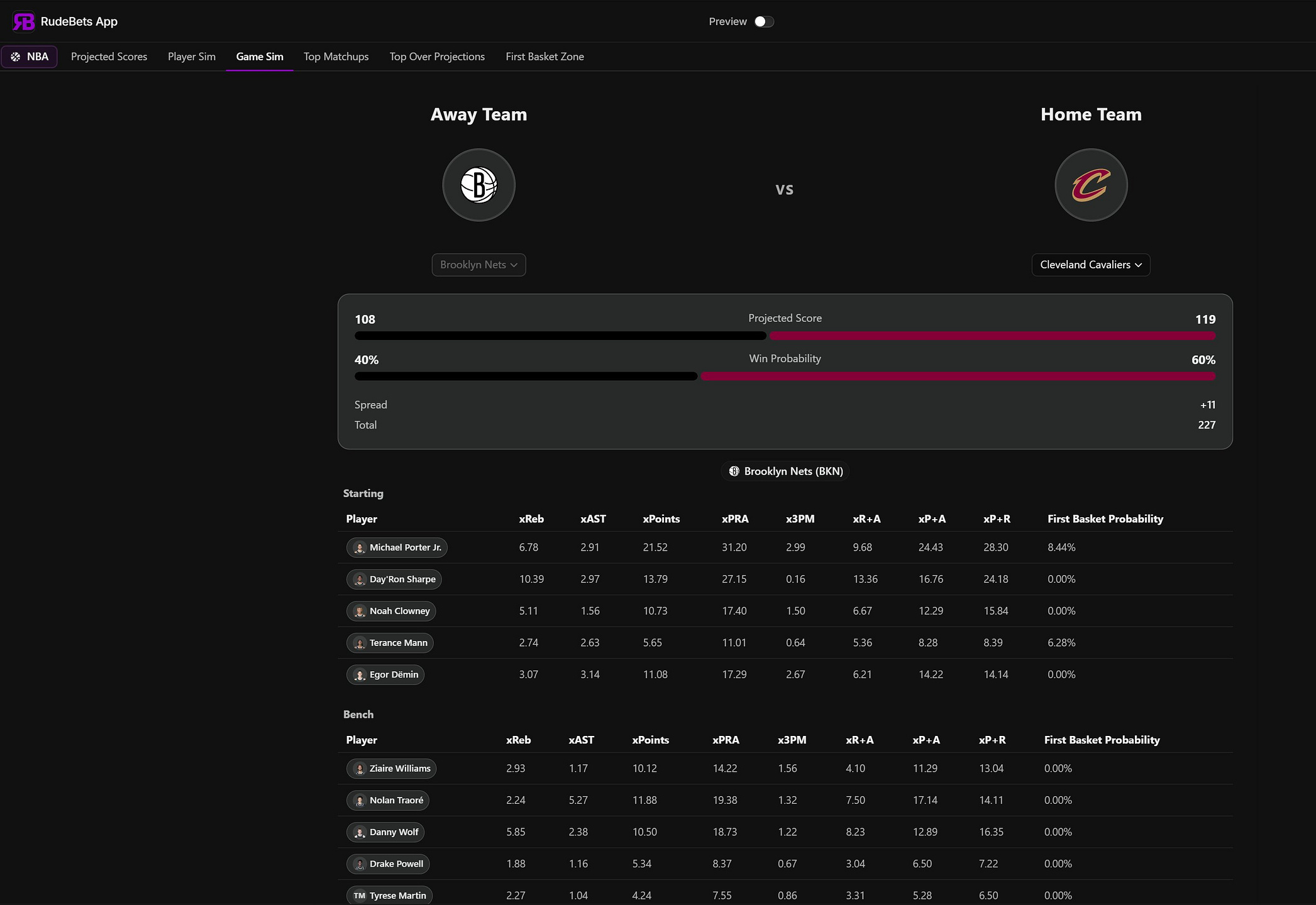Click the Cleveland Cavaliers team logo
The height and width of the screenshot is (905, 1316).
click(x=1091, y=185)
